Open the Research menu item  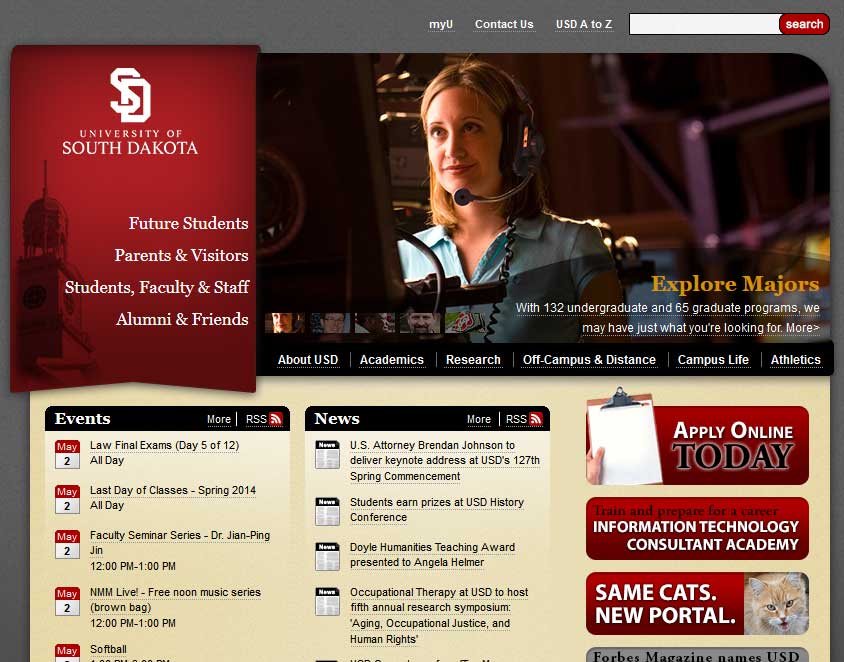(x=473, y=360)
